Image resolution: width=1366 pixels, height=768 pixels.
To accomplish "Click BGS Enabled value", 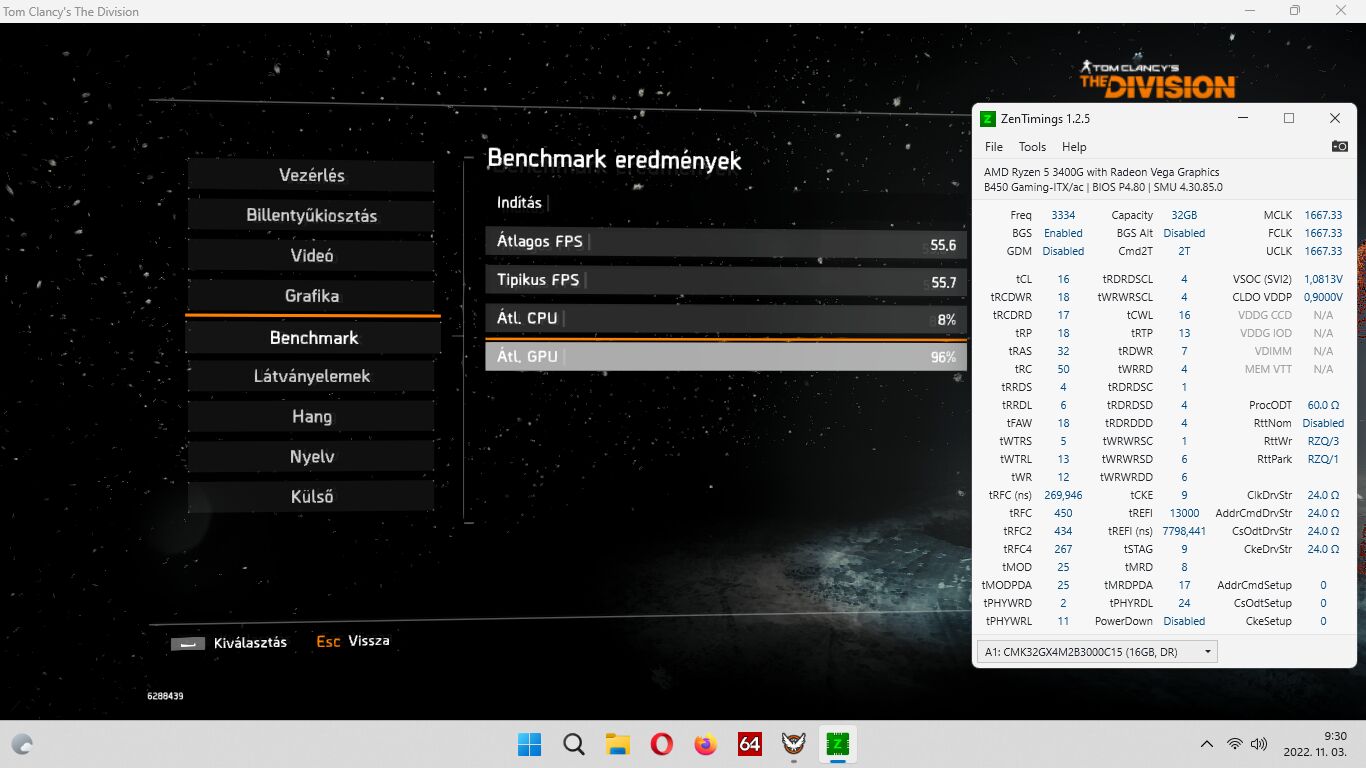I will click(1063, 233).
